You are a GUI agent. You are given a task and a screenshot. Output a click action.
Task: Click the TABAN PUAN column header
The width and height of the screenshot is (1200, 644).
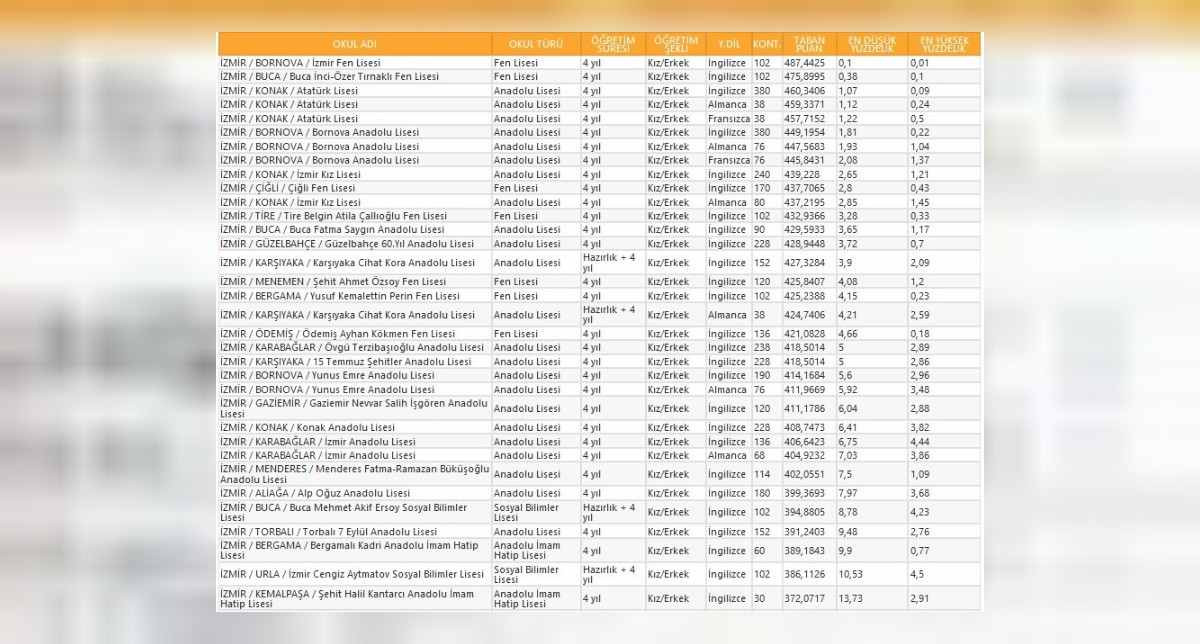809,44
